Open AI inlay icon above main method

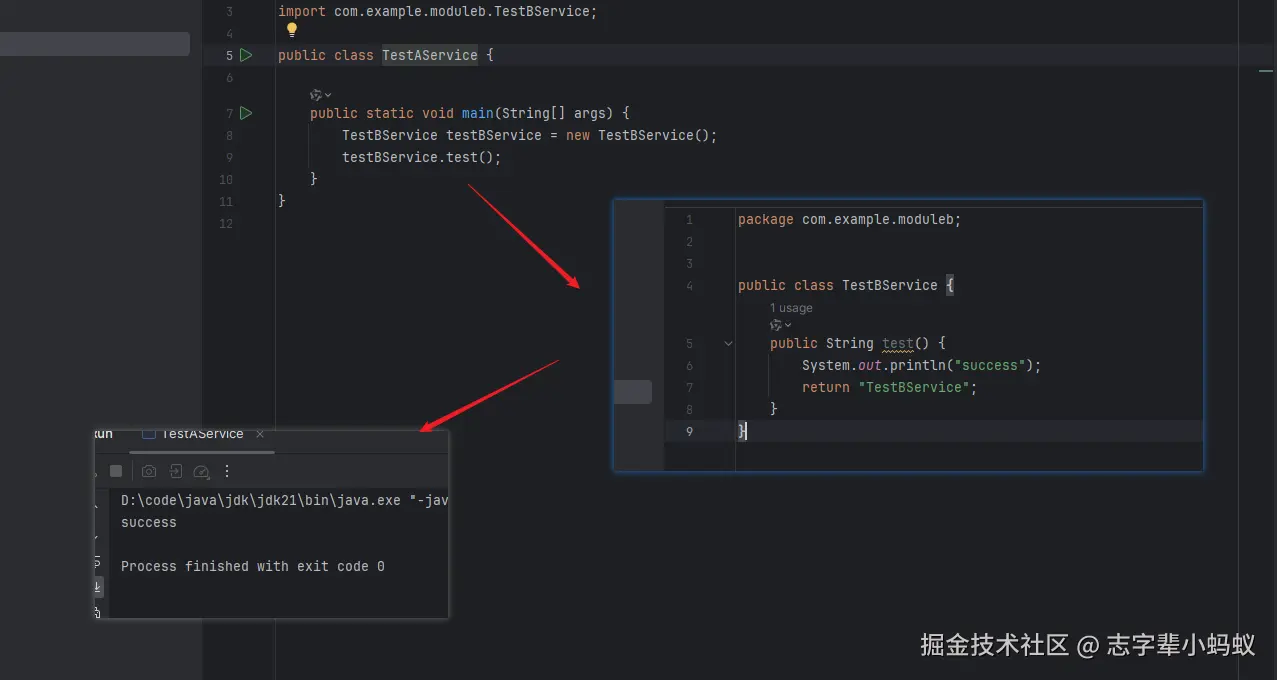point(320,94)
